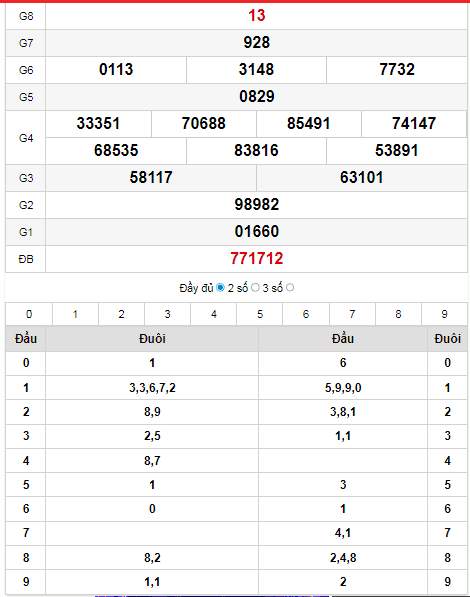Choose digit filter tab 2
Viewport: 470px width, 597px height.
pos(121,314)
